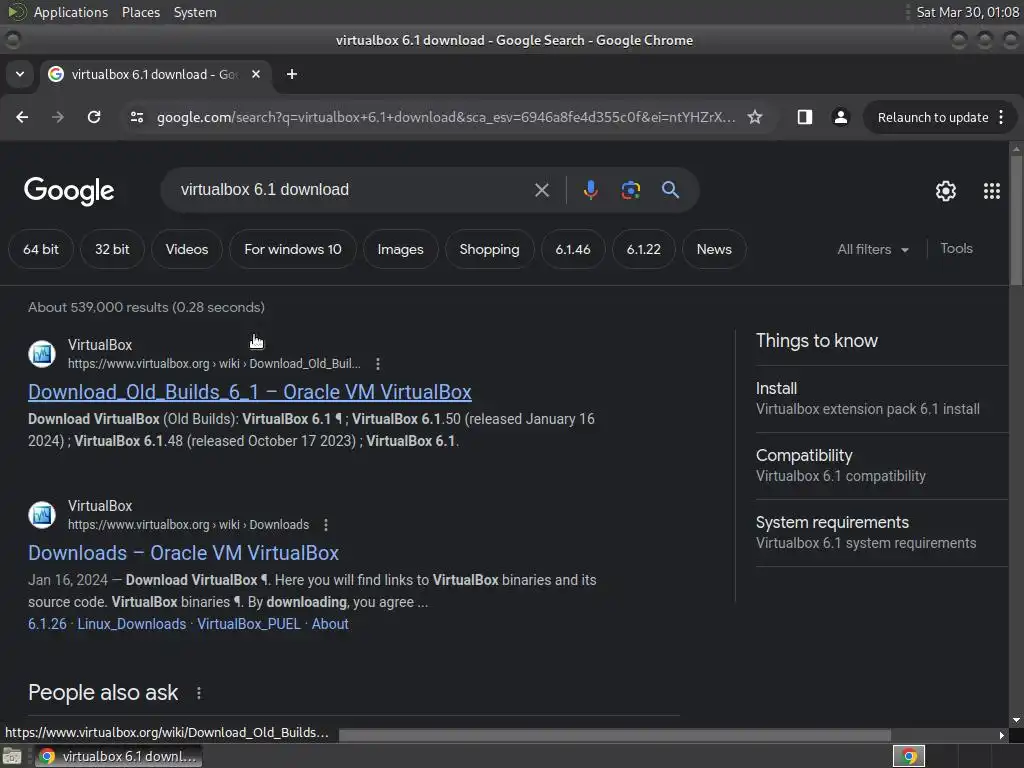The image size is (1024, 768).
Task: Submit search with magnifier icon
Action: point(670,190)
